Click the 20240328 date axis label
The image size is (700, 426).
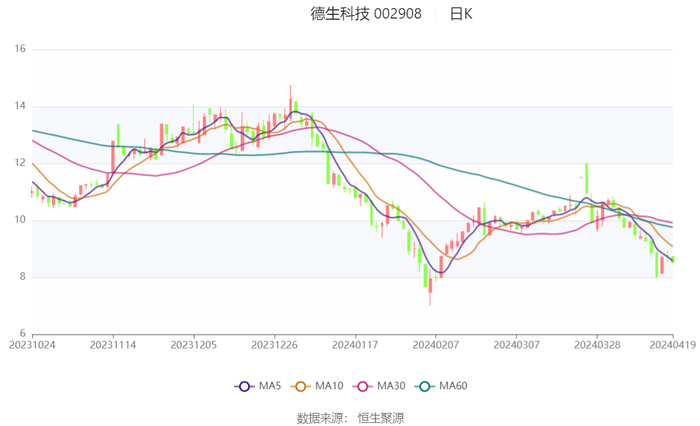(597, 345)
